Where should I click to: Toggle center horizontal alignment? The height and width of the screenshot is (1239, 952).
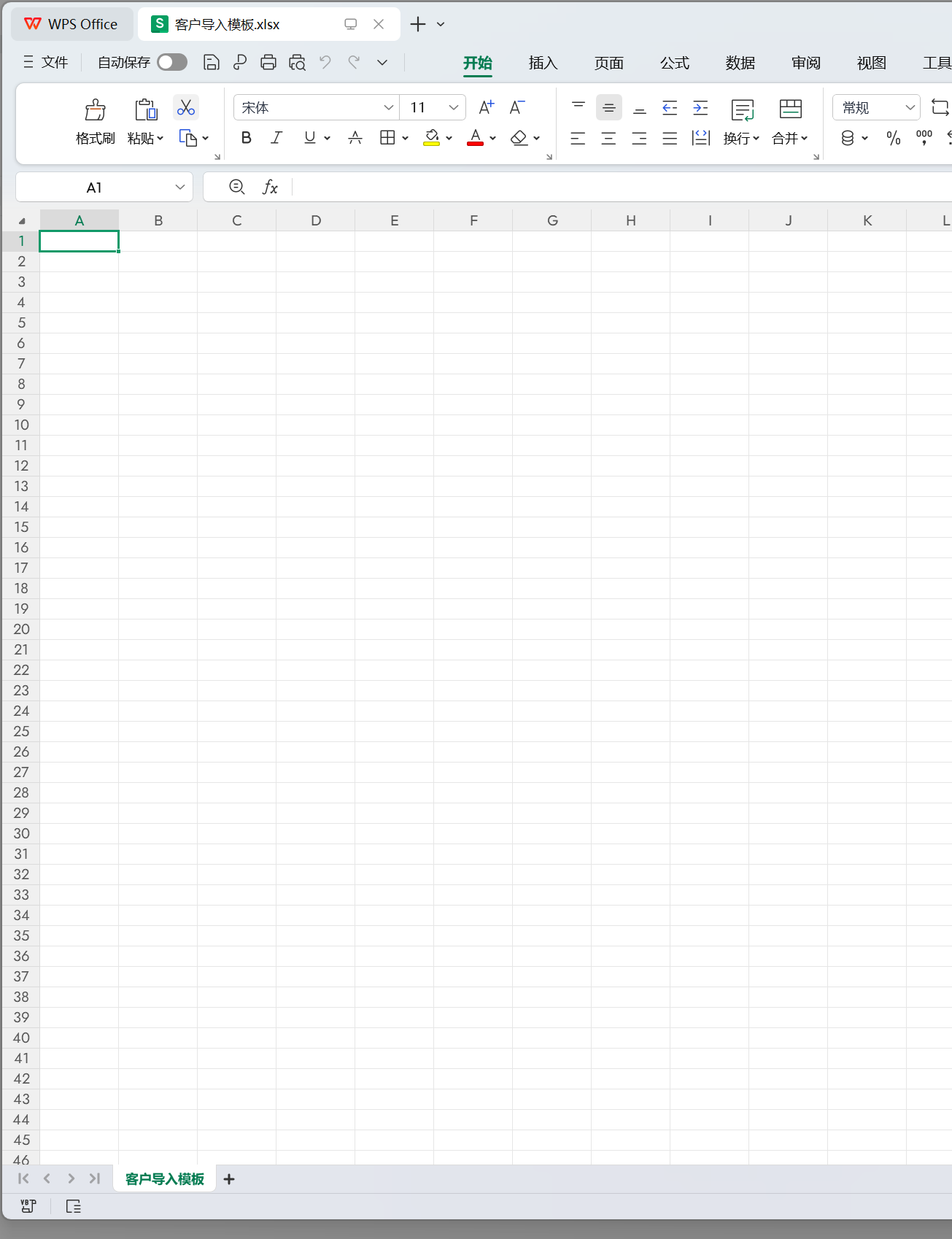pyautogui.click(x=608, y=138)
